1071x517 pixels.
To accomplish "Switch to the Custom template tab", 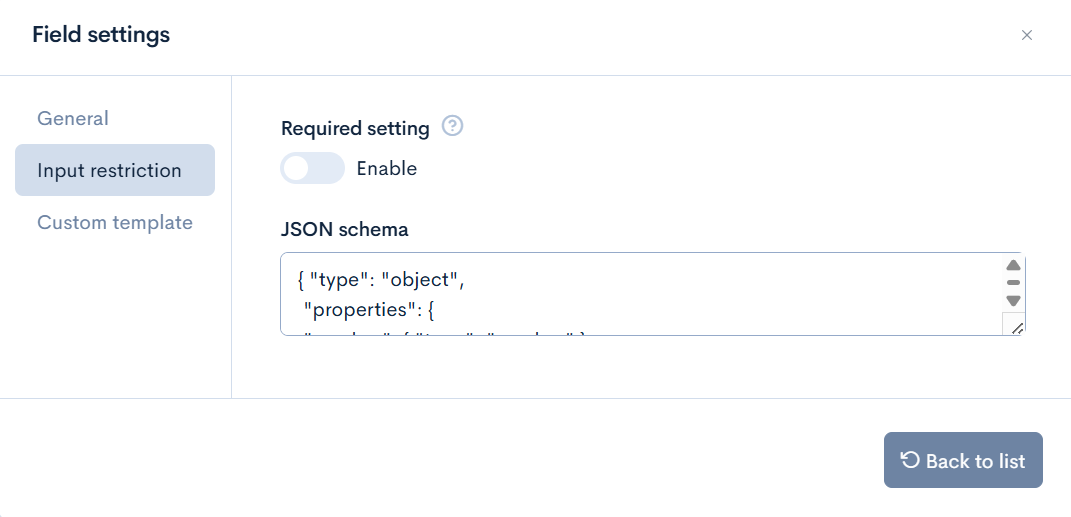I will (x=115, y=222).
